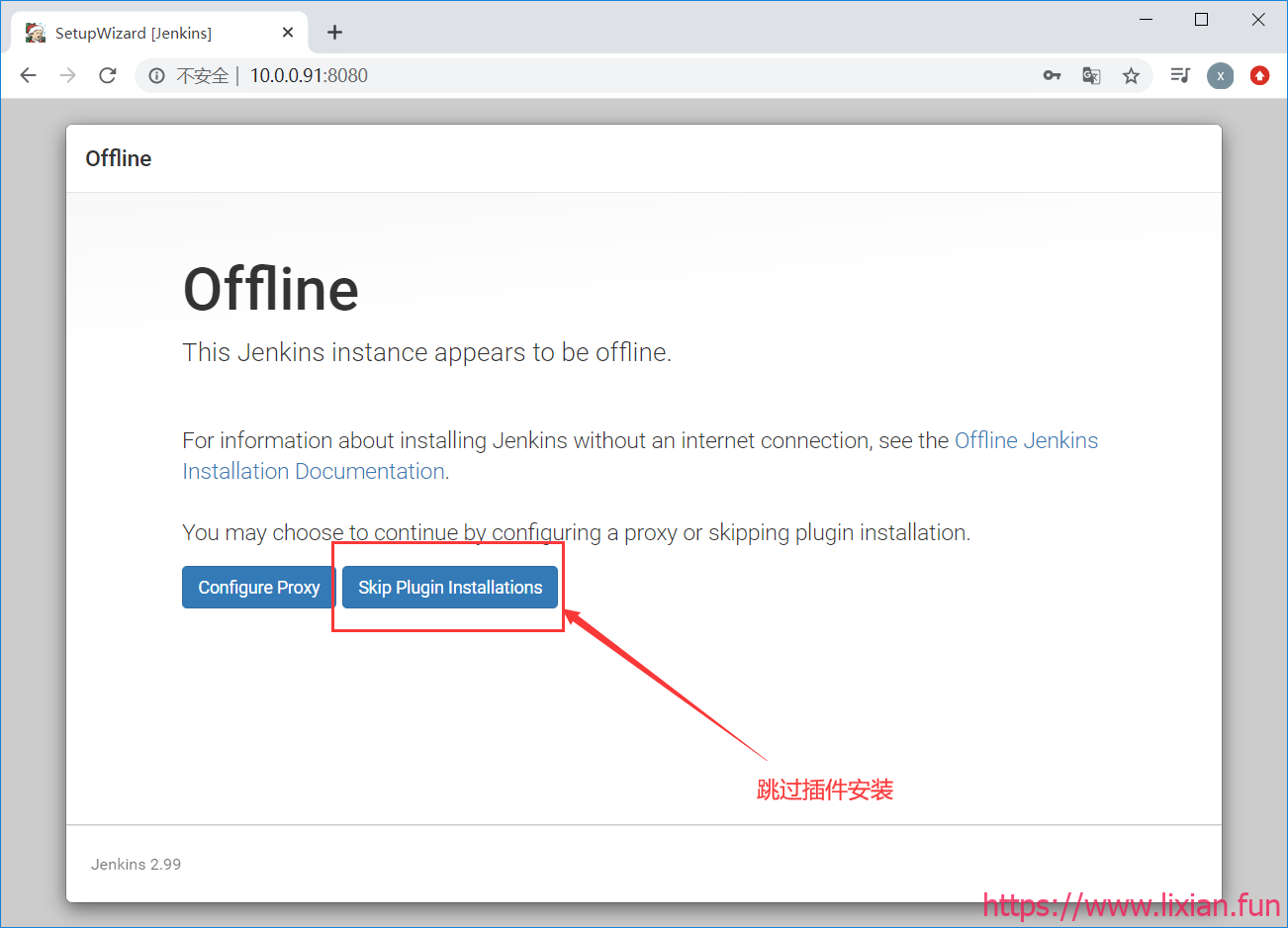Maximize the browser window

(x=1202, y=20)
